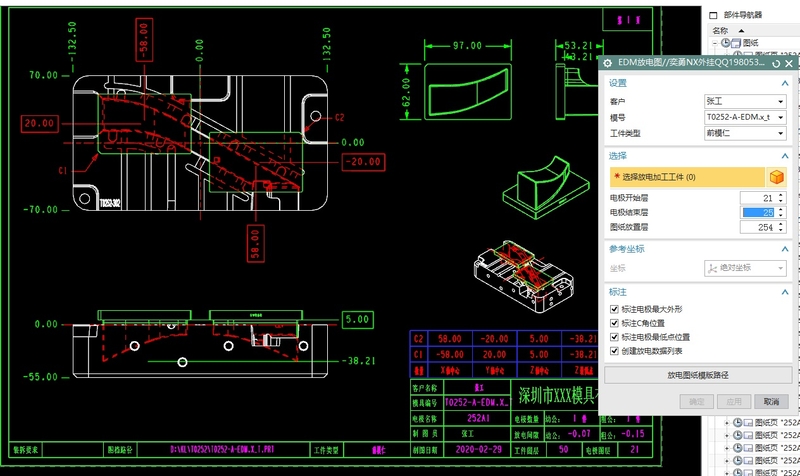Disable 创建放电数据列表 checkbox

pos(614,351)
